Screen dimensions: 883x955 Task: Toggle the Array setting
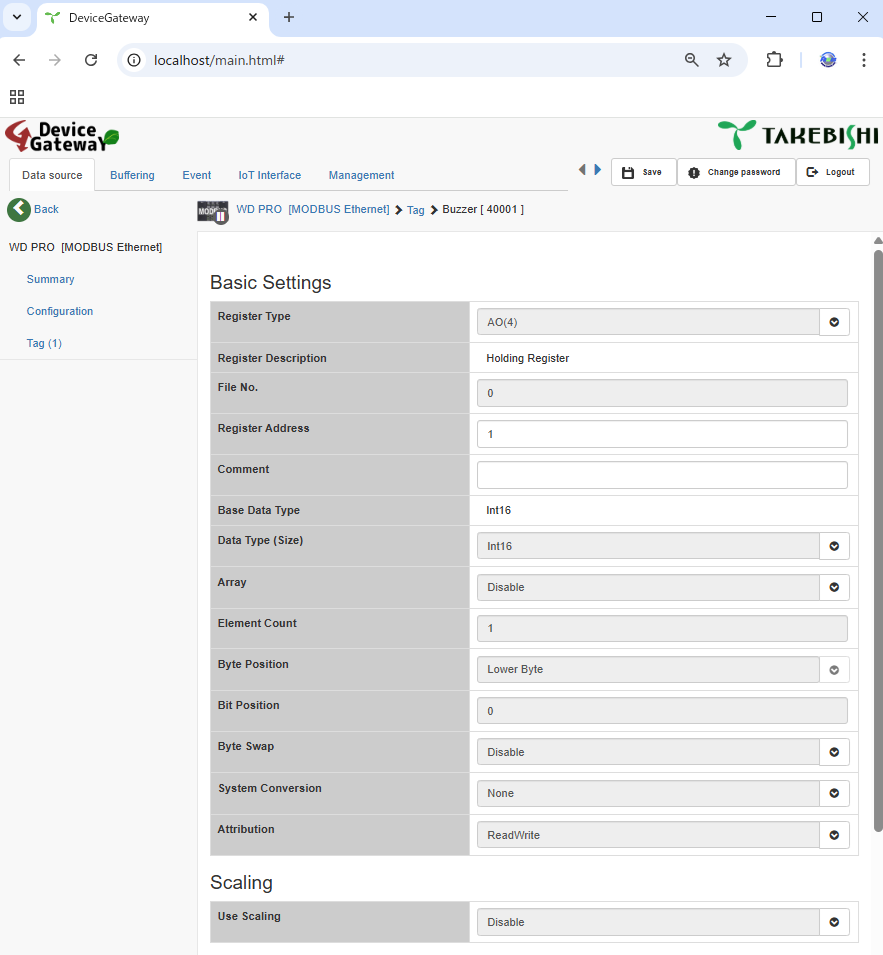click(x=834, y=587)
